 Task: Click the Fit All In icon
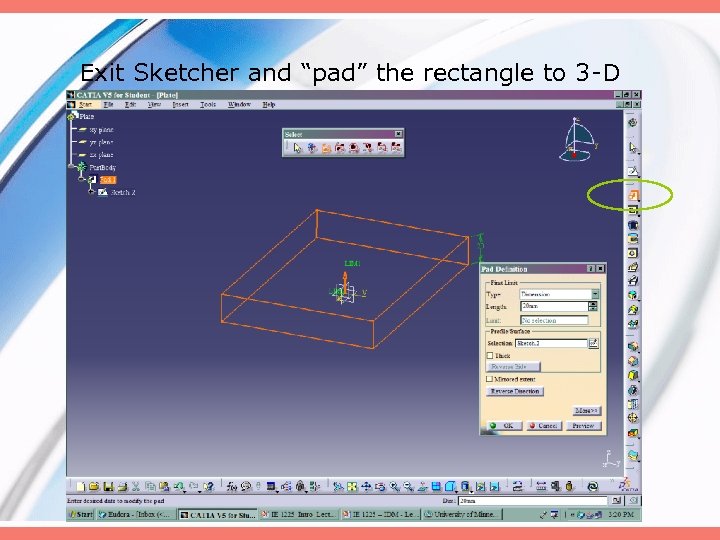click(352, 486)
